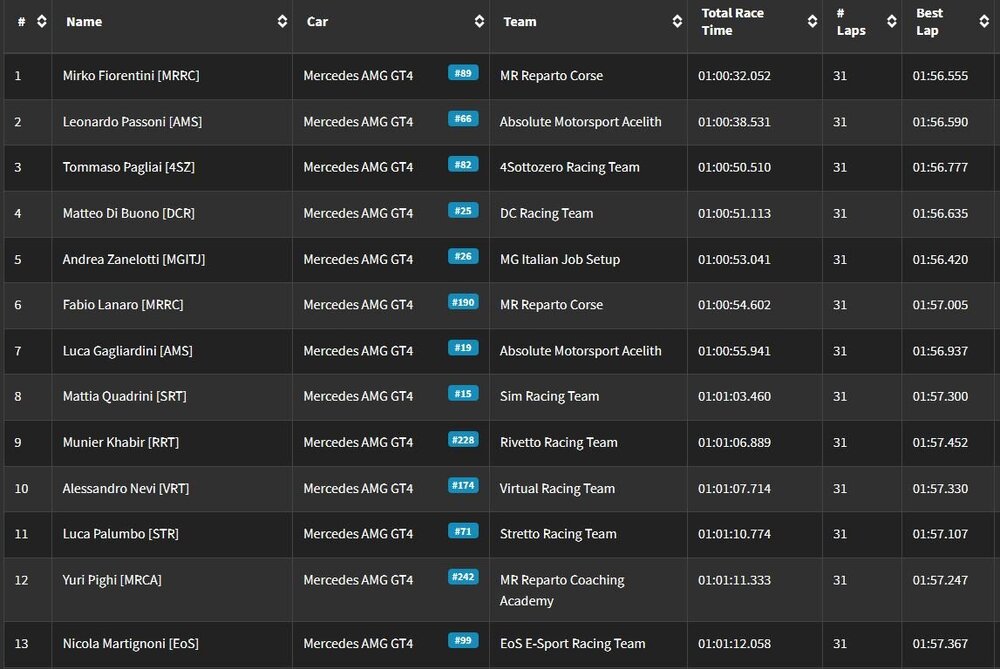Click the Total Race Time header label
The image size is (1000, 669).
coord(732,22)
